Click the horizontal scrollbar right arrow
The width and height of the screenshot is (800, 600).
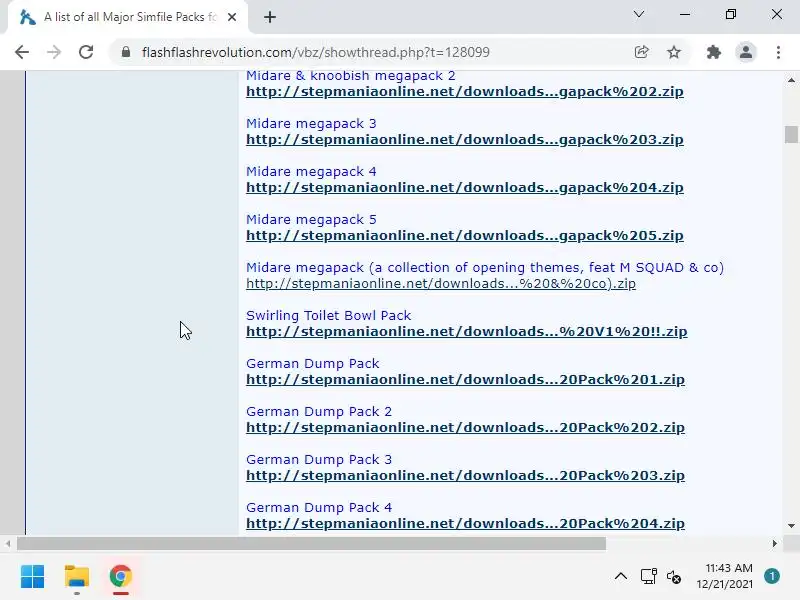[774, 544]
